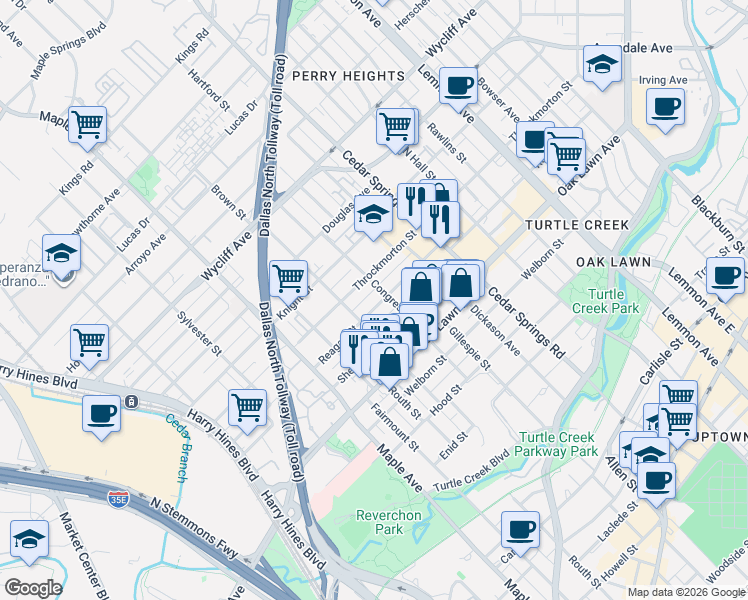The height and width of the screenshot is (600, 748).
Task: Select the Enid St street label
Action: coord(453,446)
